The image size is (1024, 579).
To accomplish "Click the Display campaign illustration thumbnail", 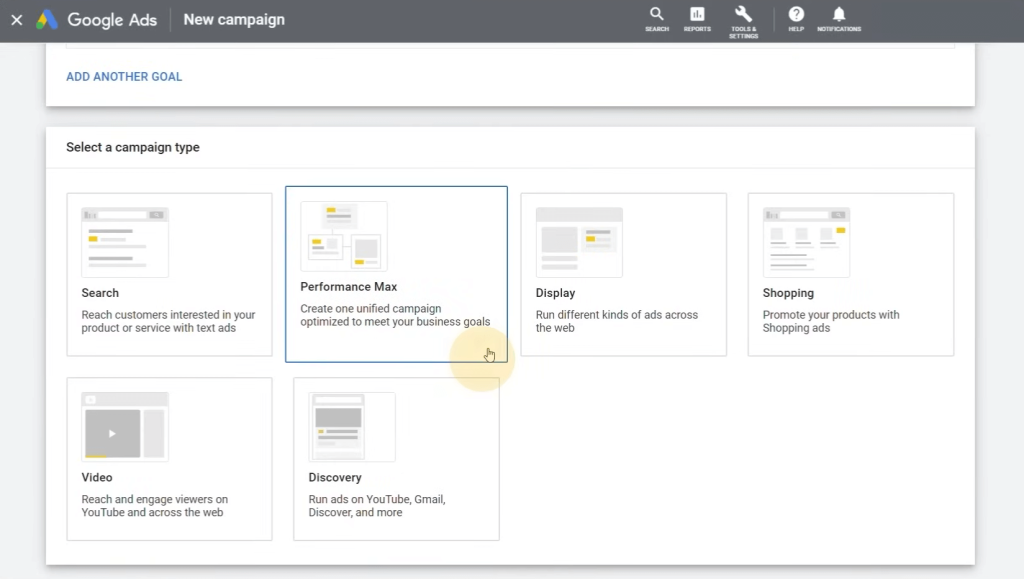I will pyautogui.click(x=579, y=242).
